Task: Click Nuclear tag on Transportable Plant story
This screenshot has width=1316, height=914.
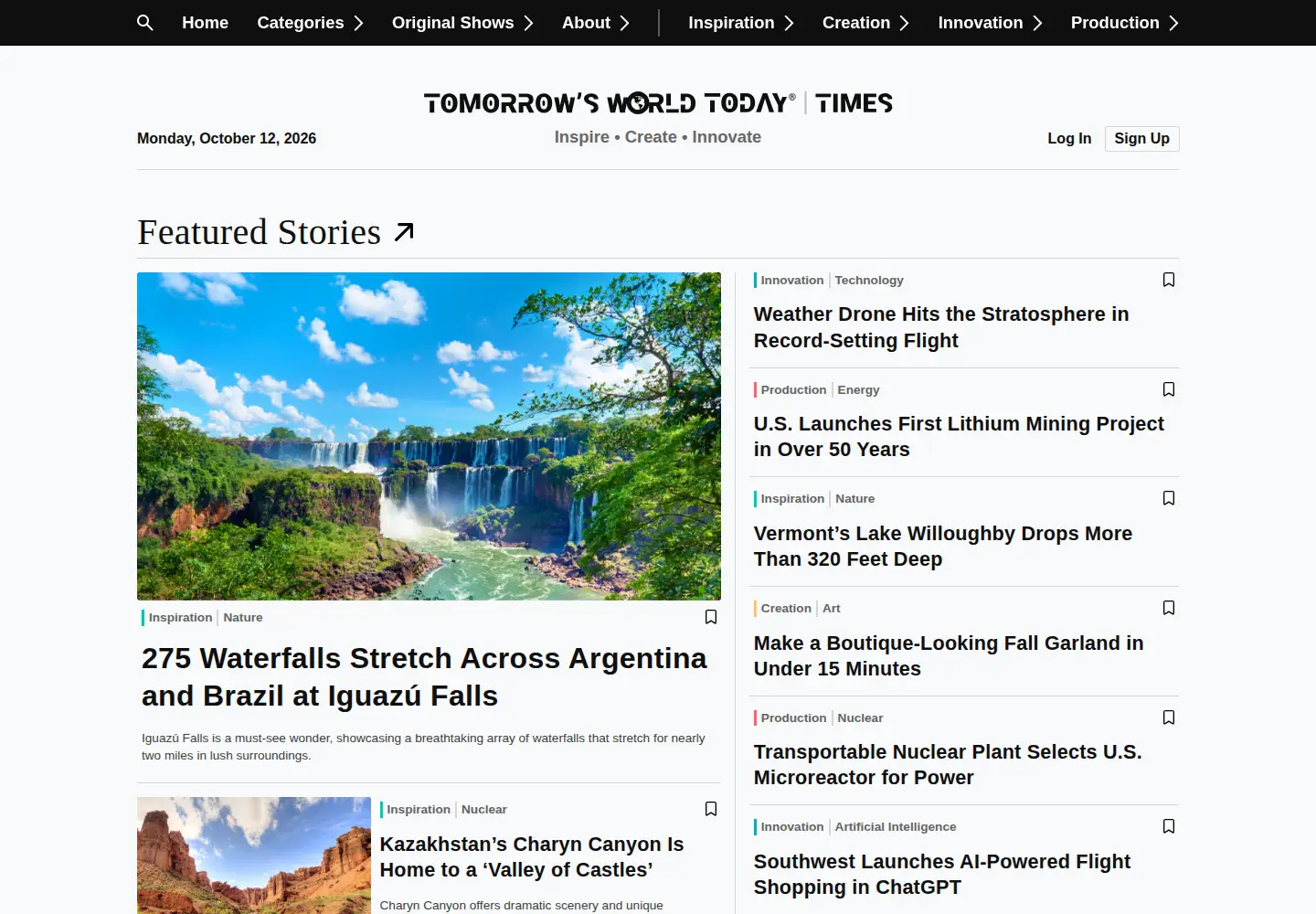Action: point(860,717)
